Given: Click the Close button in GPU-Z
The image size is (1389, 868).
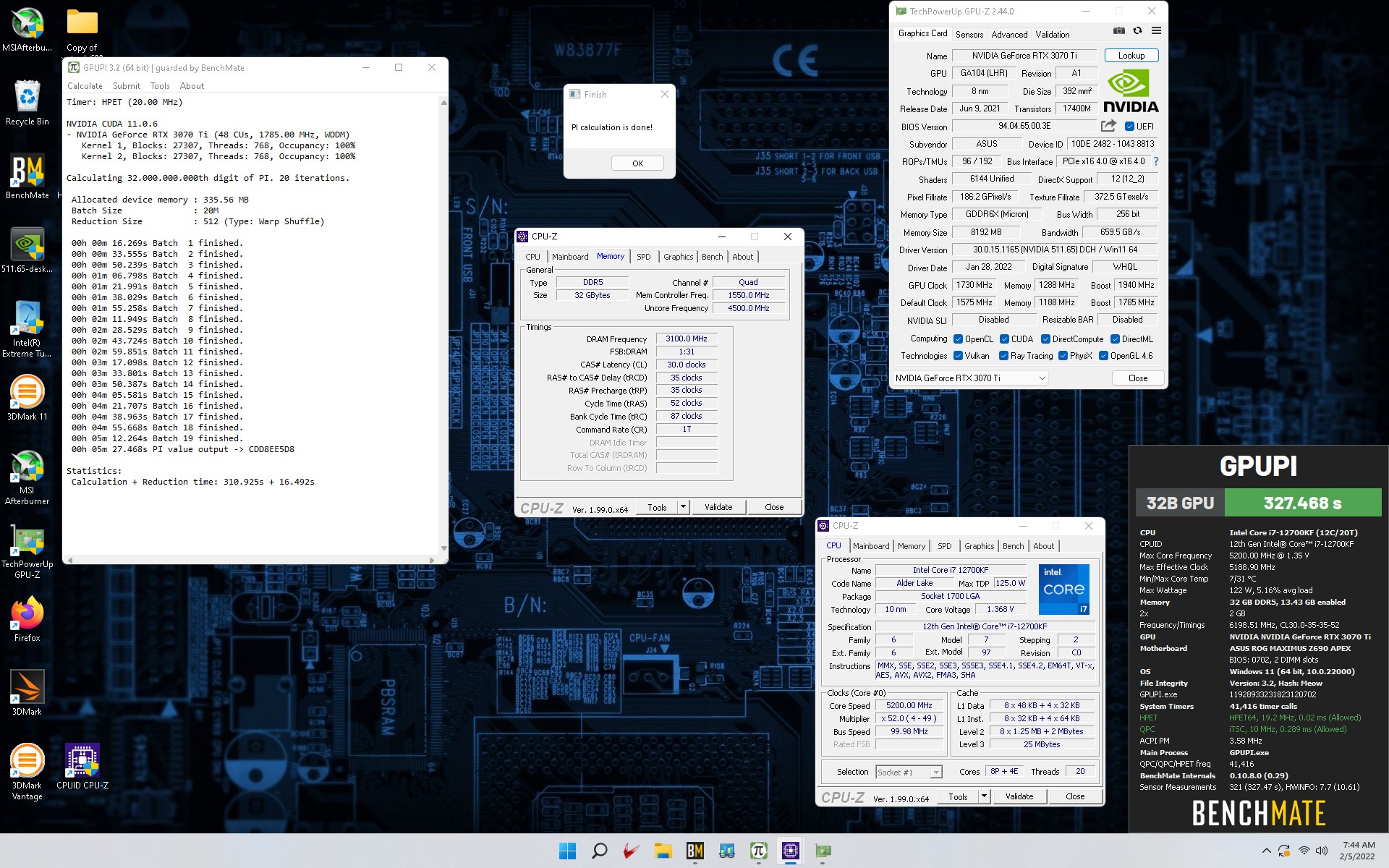Looking at the screenshot, I should pyautogui.click(x=1137, y=378).
